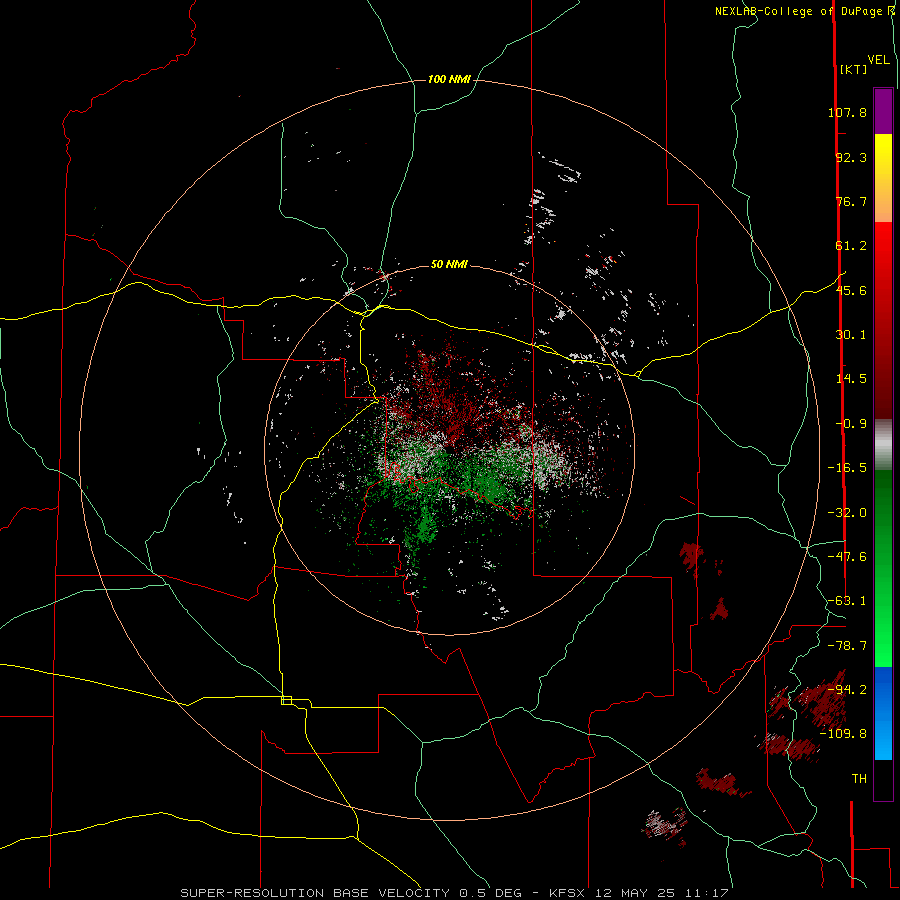Click the -0.9 legend value
Screen dimensions: 900x900
(851, 424)
